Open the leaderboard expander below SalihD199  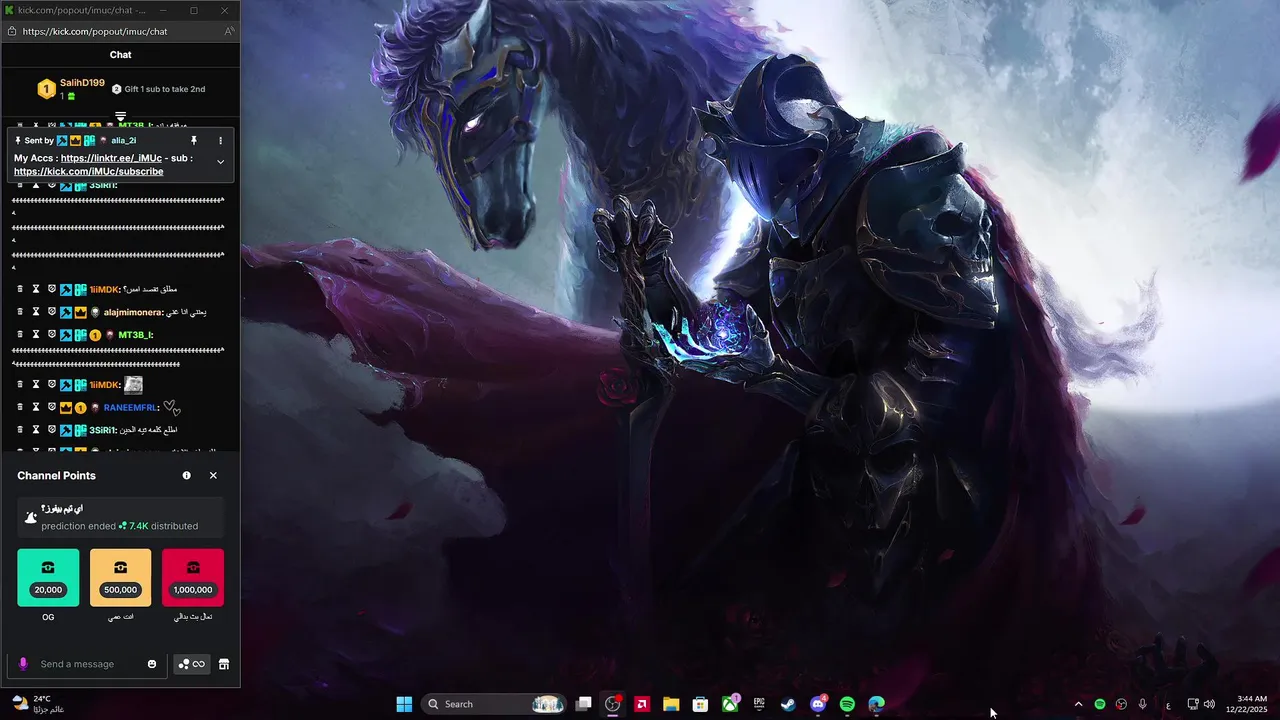tap(120, 116)
